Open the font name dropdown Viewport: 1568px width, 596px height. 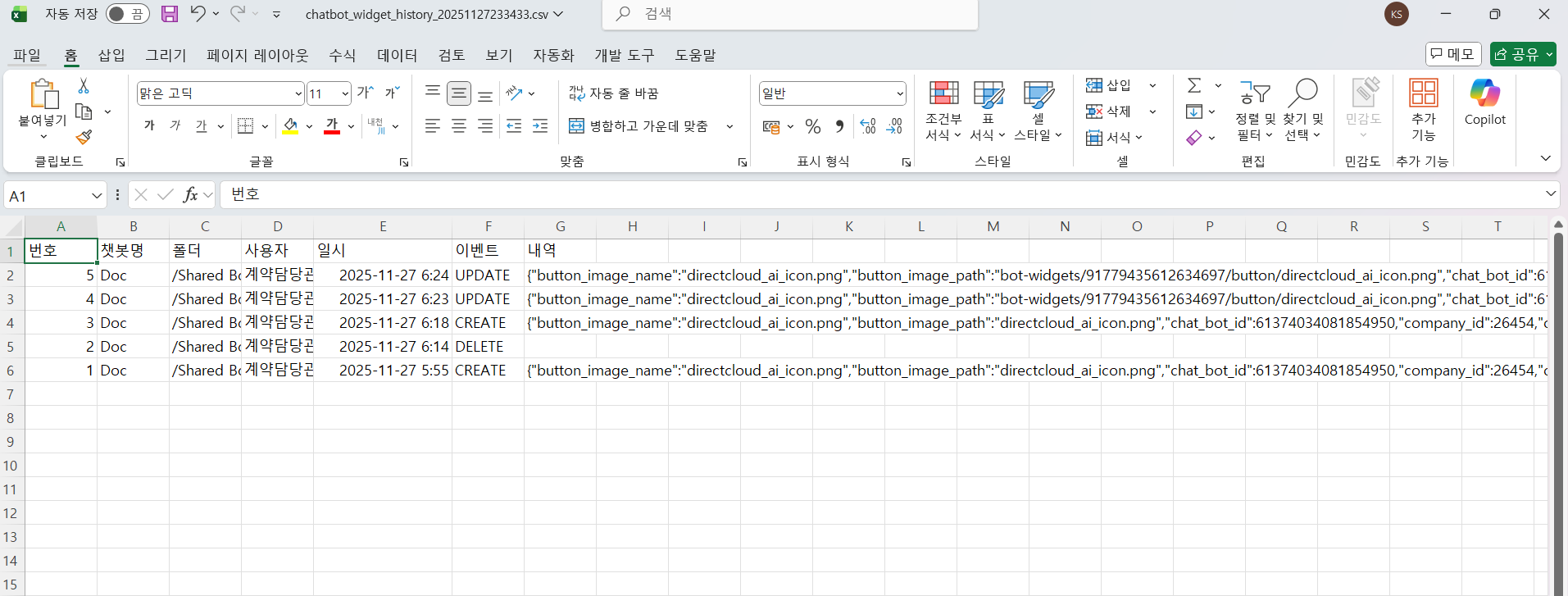(298, 93)
